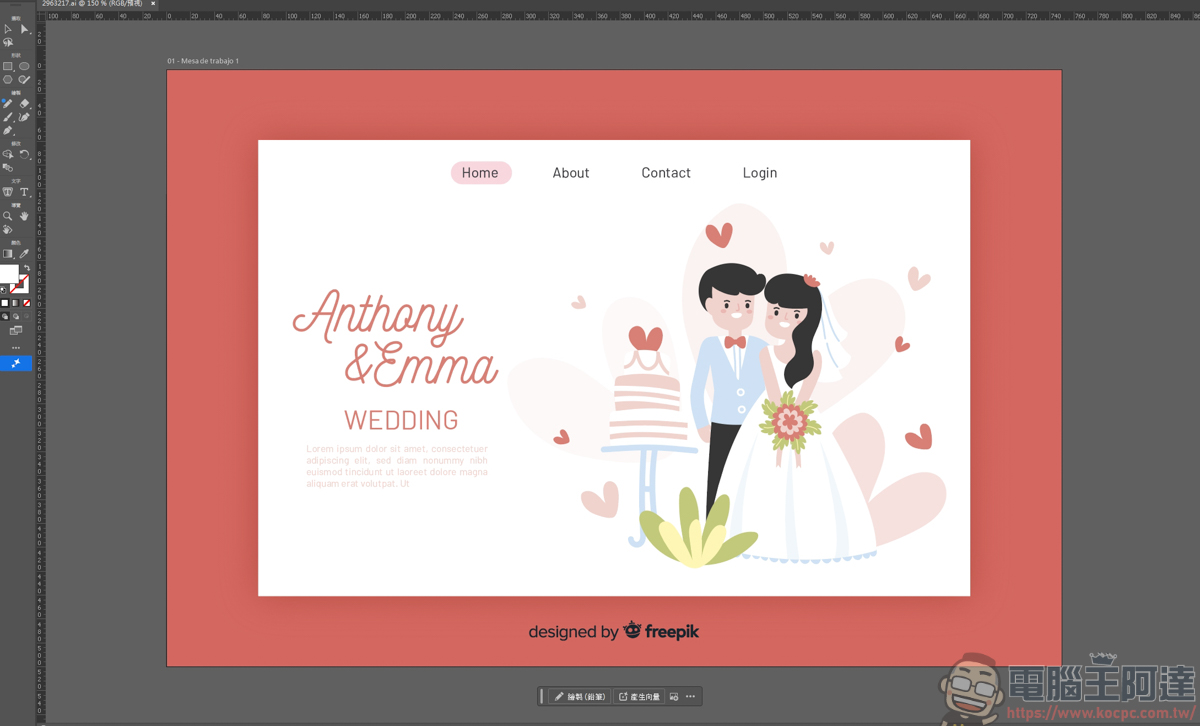Viewport: 1200px width, 726px height.
Task: Select the Direct Selection arrow tool
Action: [x=24, y=29]
